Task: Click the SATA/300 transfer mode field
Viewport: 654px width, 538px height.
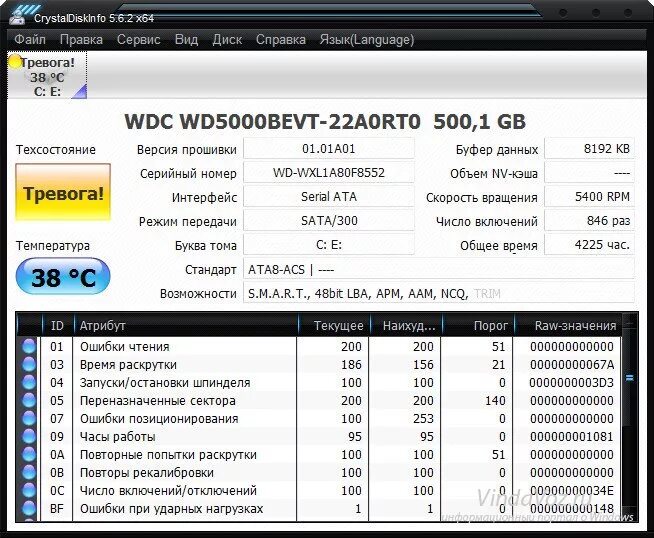Action: (329, 221)
